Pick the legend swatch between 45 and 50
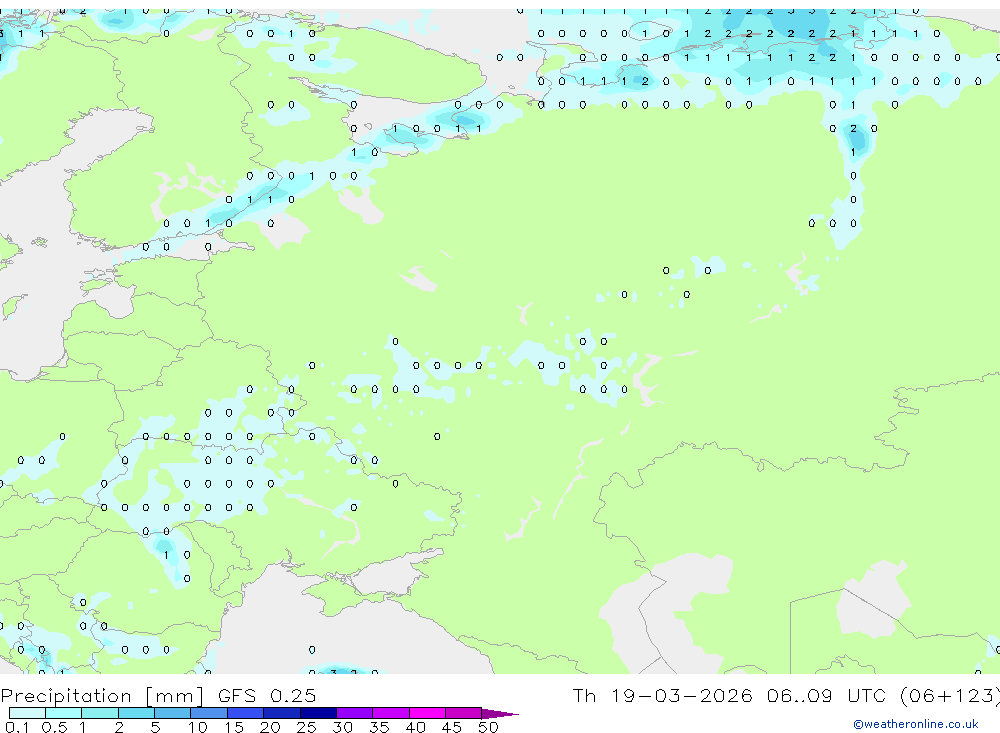This screenshot has height=733, width=1000. pos(464,713)
